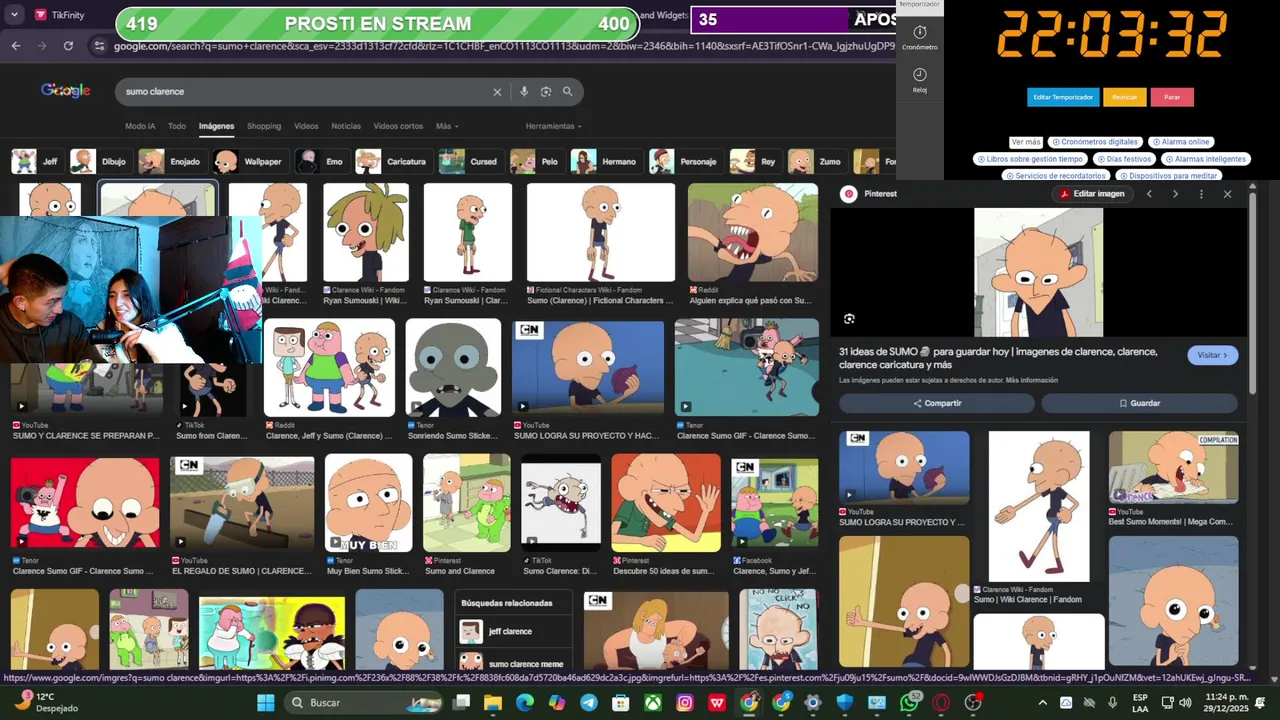Expand the Herramientas tools dropdown
1280x720 pixels.
(x=553, y=126)
